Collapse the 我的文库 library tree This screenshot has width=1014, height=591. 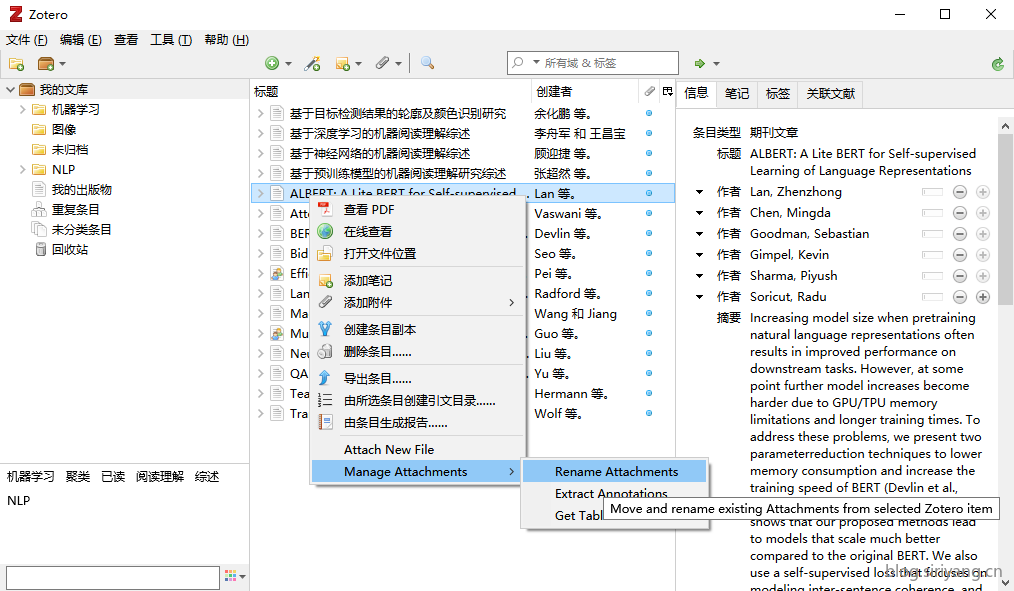(x=10, y=89)
